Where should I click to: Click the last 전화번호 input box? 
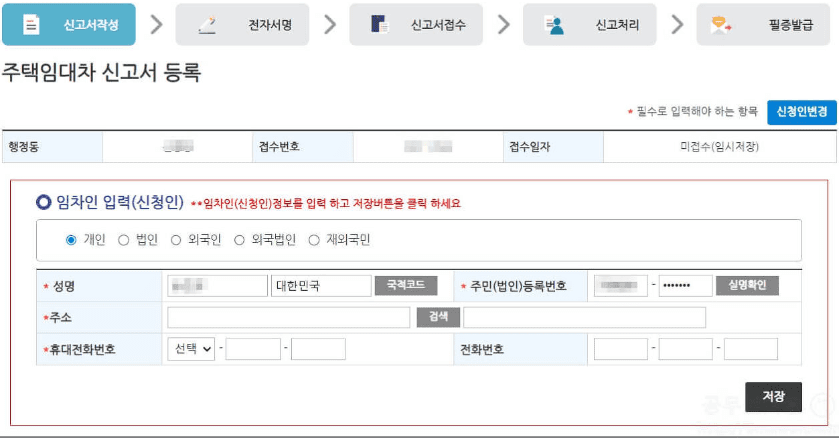click(751, 349)
